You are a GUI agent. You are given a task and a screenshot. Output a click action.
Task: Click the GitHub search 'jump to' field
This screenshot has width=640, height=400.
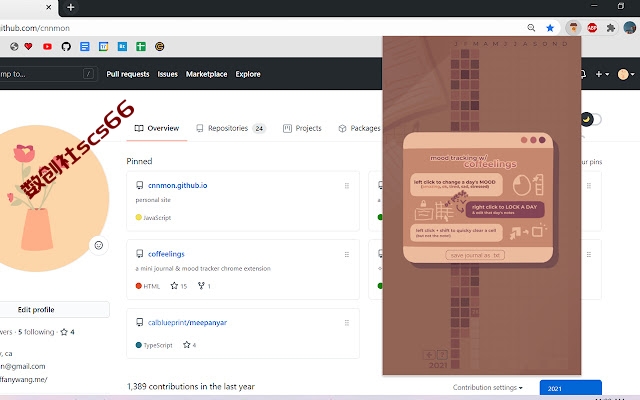[48, 74]
